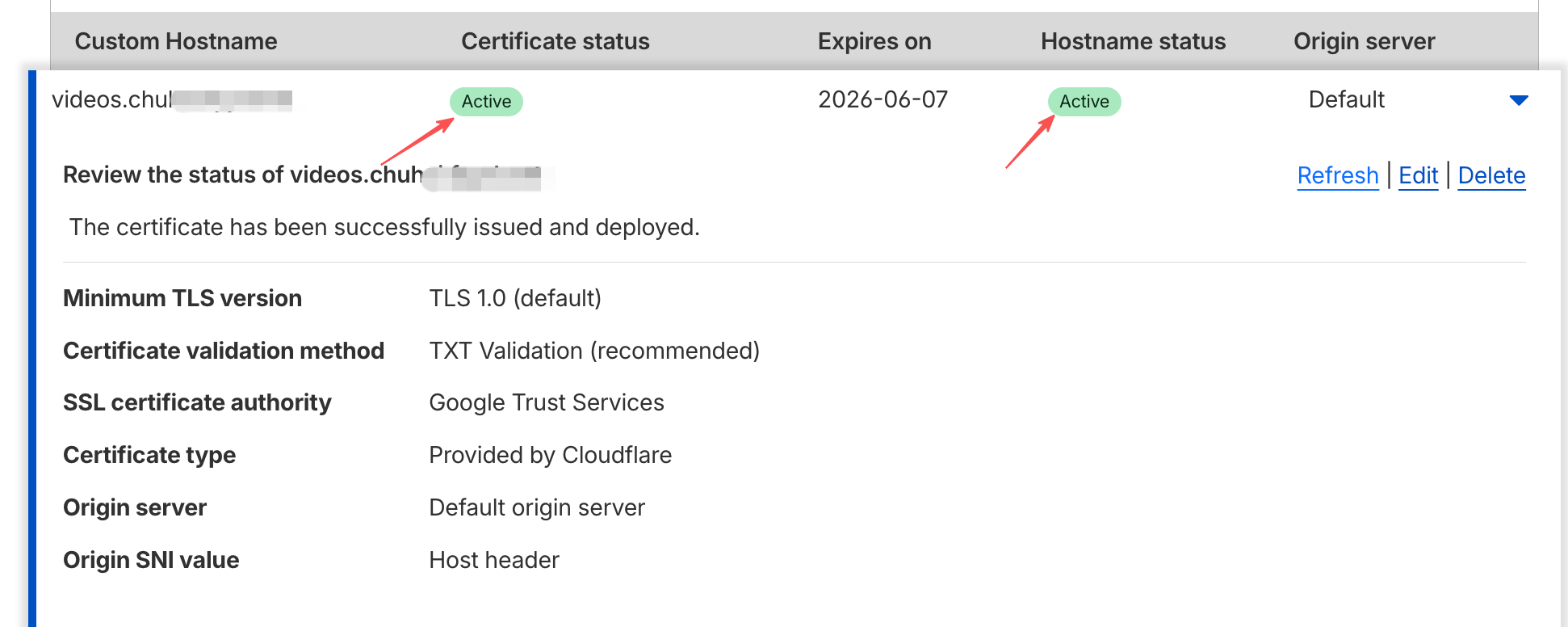The image size is (1568, 627).
Task: Collapse the videos hostname row arrow
Action: coord(1518,100)
